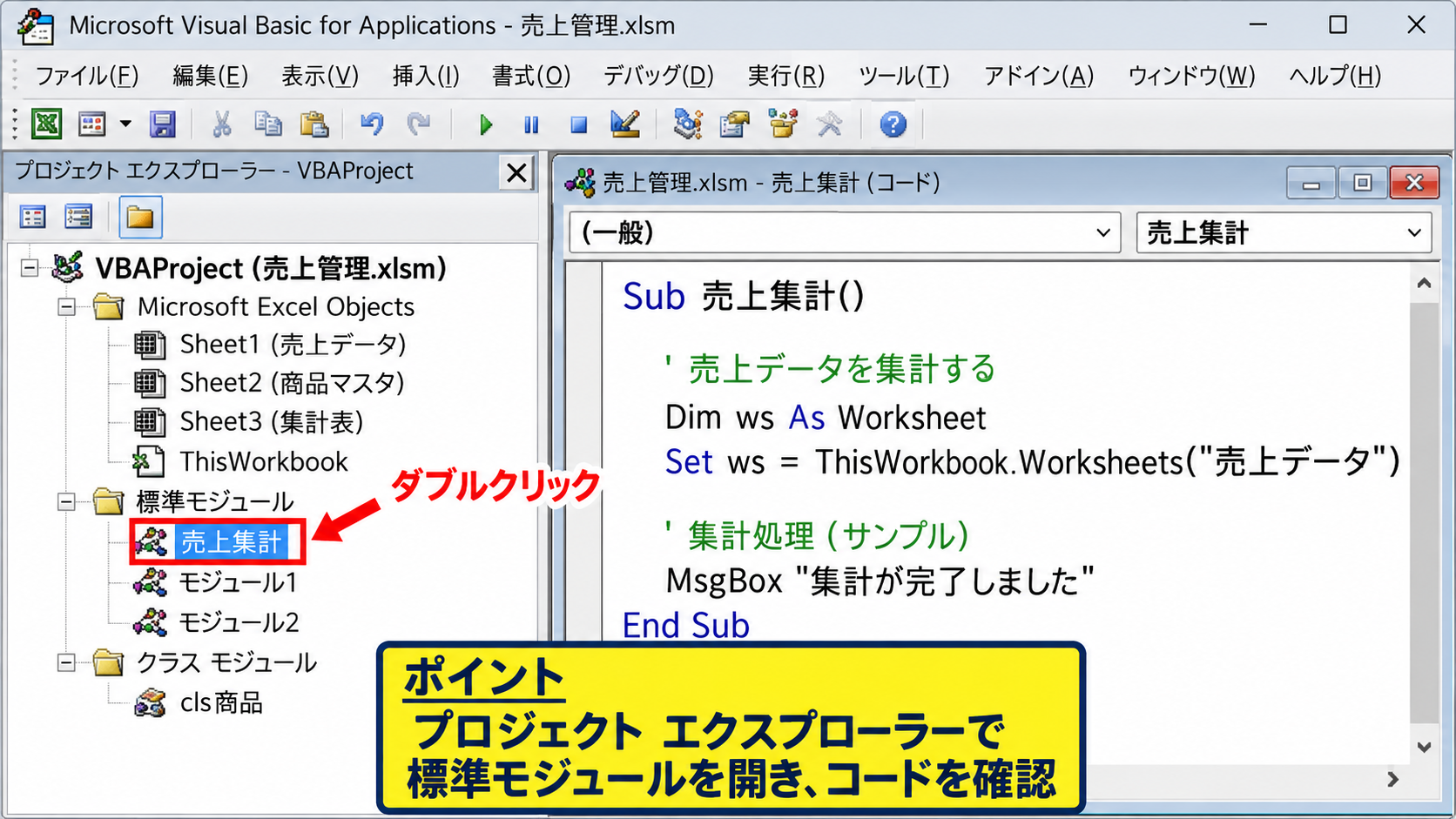This screenshot has width=1456, height=819.
Task: Click the code window scroll right arrow
Action: pyautogui.click(x=1392, y=780)
